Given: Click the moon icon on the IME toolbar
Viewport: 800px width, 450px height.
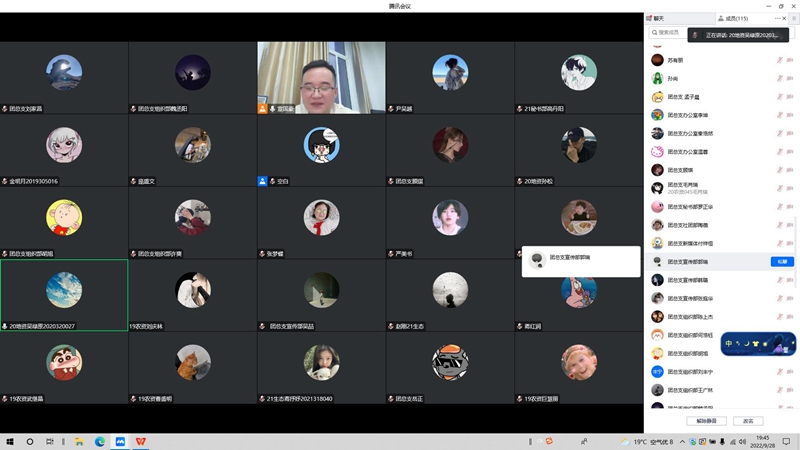Looking at the screenshot, I should tap(746, 344).
